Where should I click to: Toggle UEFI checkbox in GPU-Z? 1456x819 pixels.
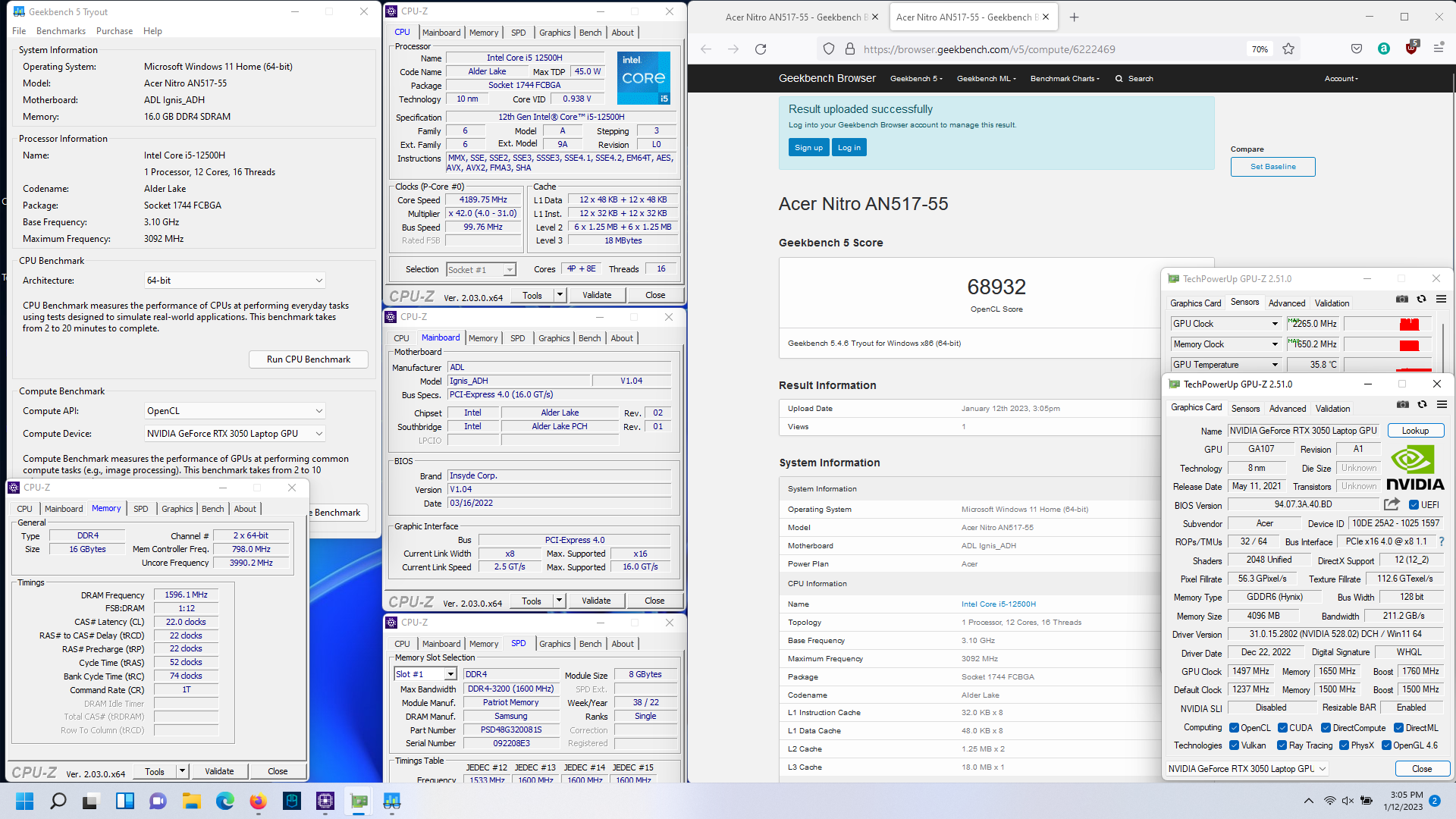coord(1414,505)
